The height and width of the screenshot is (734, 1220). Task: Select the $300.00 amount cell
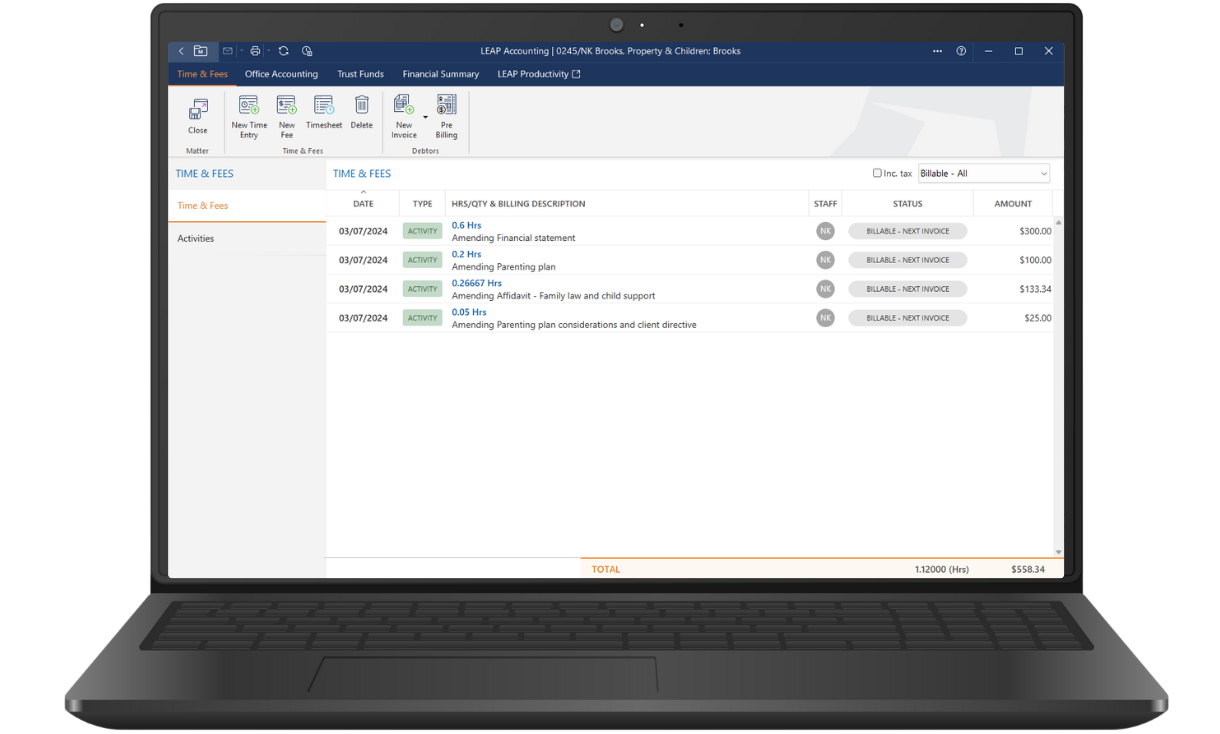[x=1035, y=231]
